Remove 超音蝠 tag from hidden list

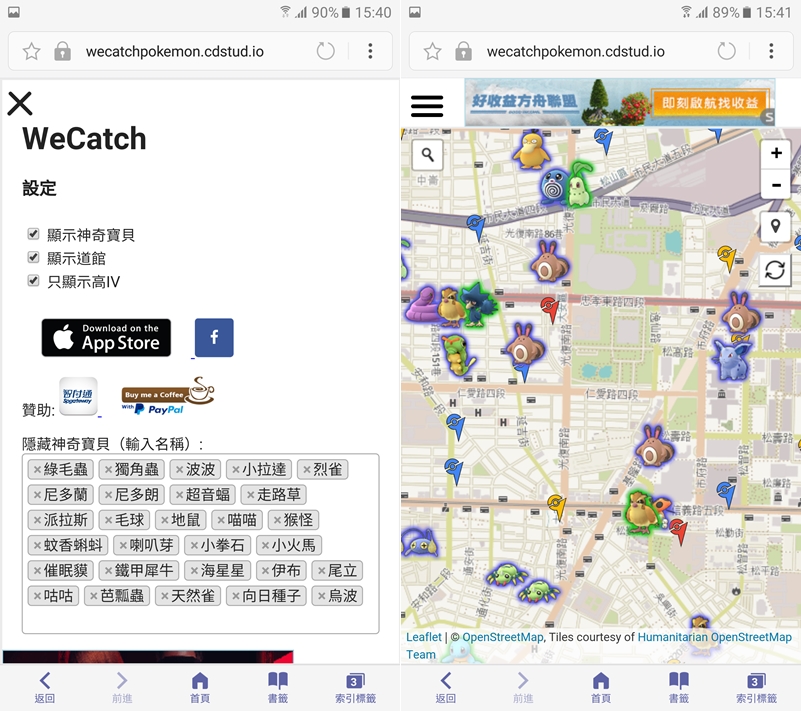click(179, 494)
